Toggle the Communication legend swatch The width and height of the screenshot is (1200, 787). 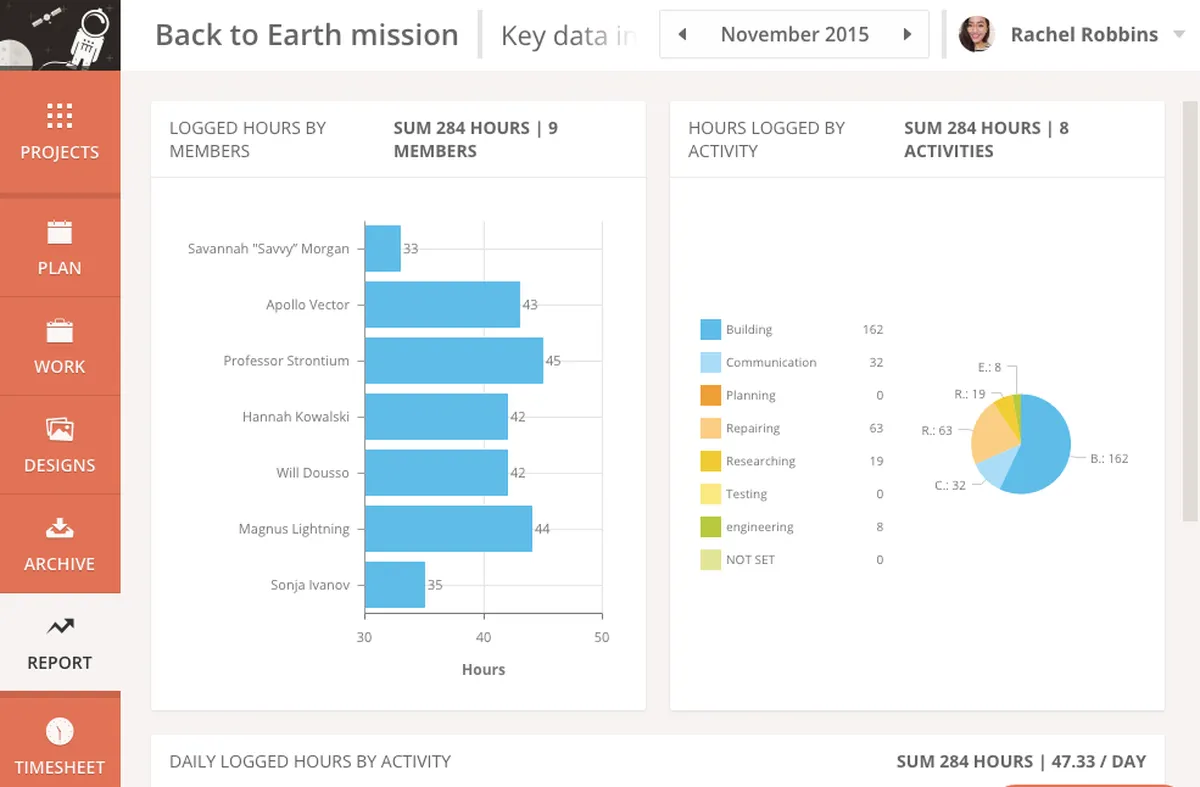(710, 362)
